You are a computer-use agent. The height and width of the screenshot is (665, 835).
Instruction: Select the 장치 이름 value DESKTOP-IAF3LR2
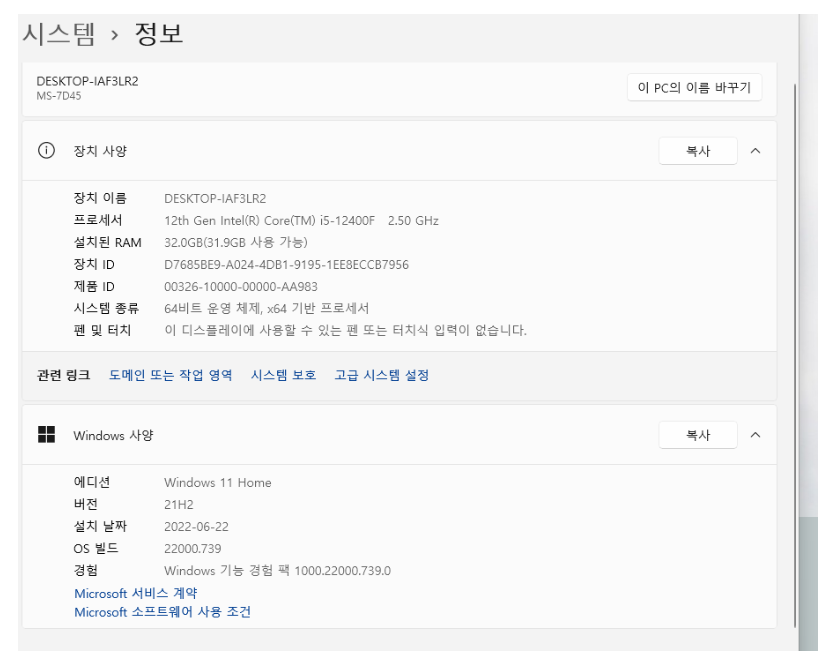point(215,199)
